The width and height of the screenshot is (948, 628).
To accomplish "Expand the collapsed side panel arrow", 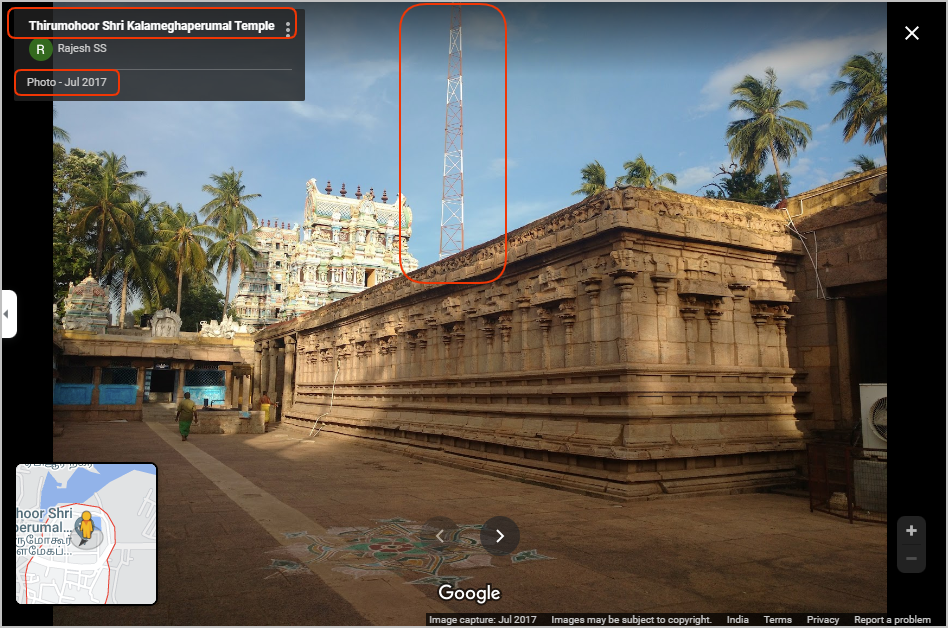I will [8, 314].
